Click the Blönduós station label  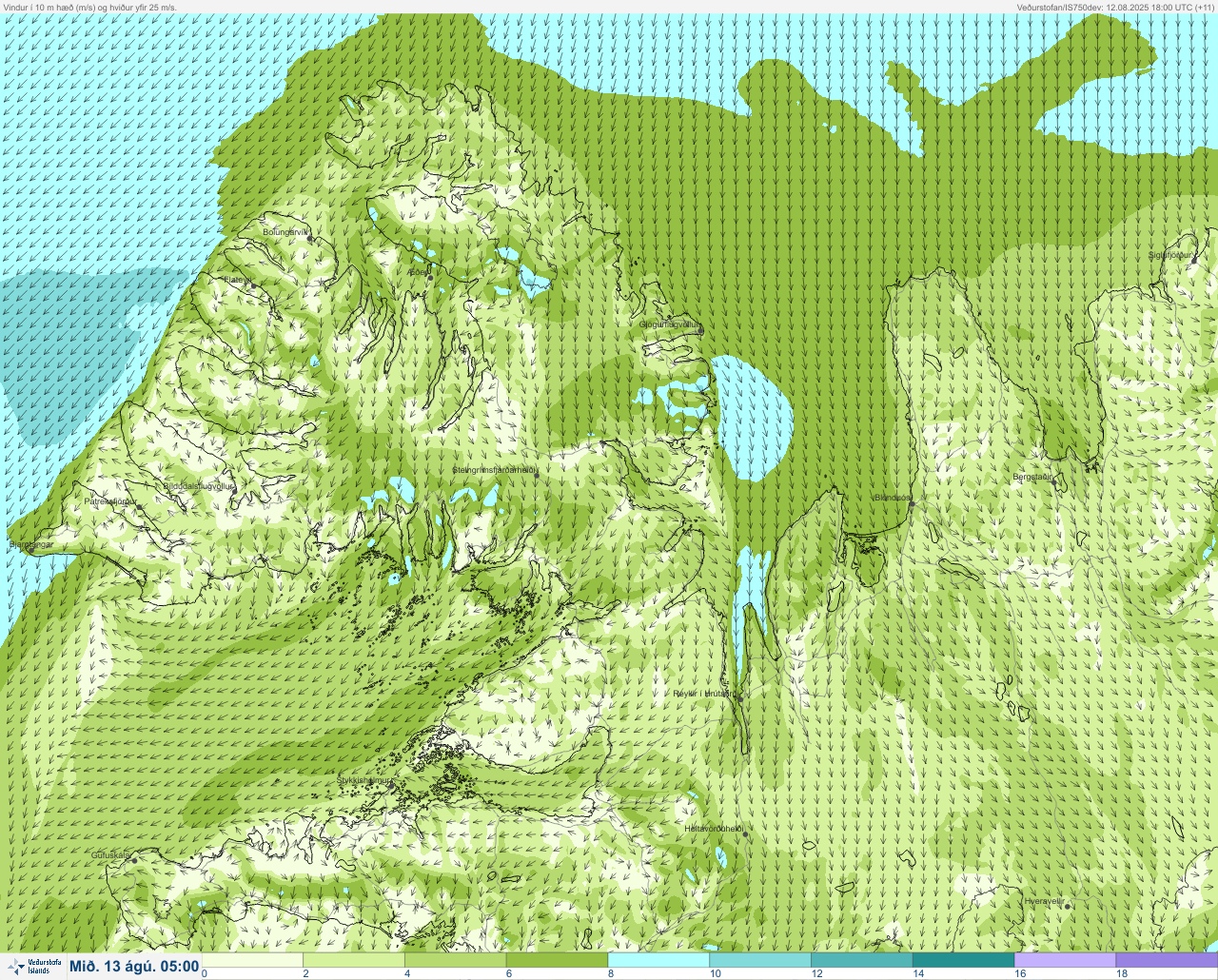point(894,498)
